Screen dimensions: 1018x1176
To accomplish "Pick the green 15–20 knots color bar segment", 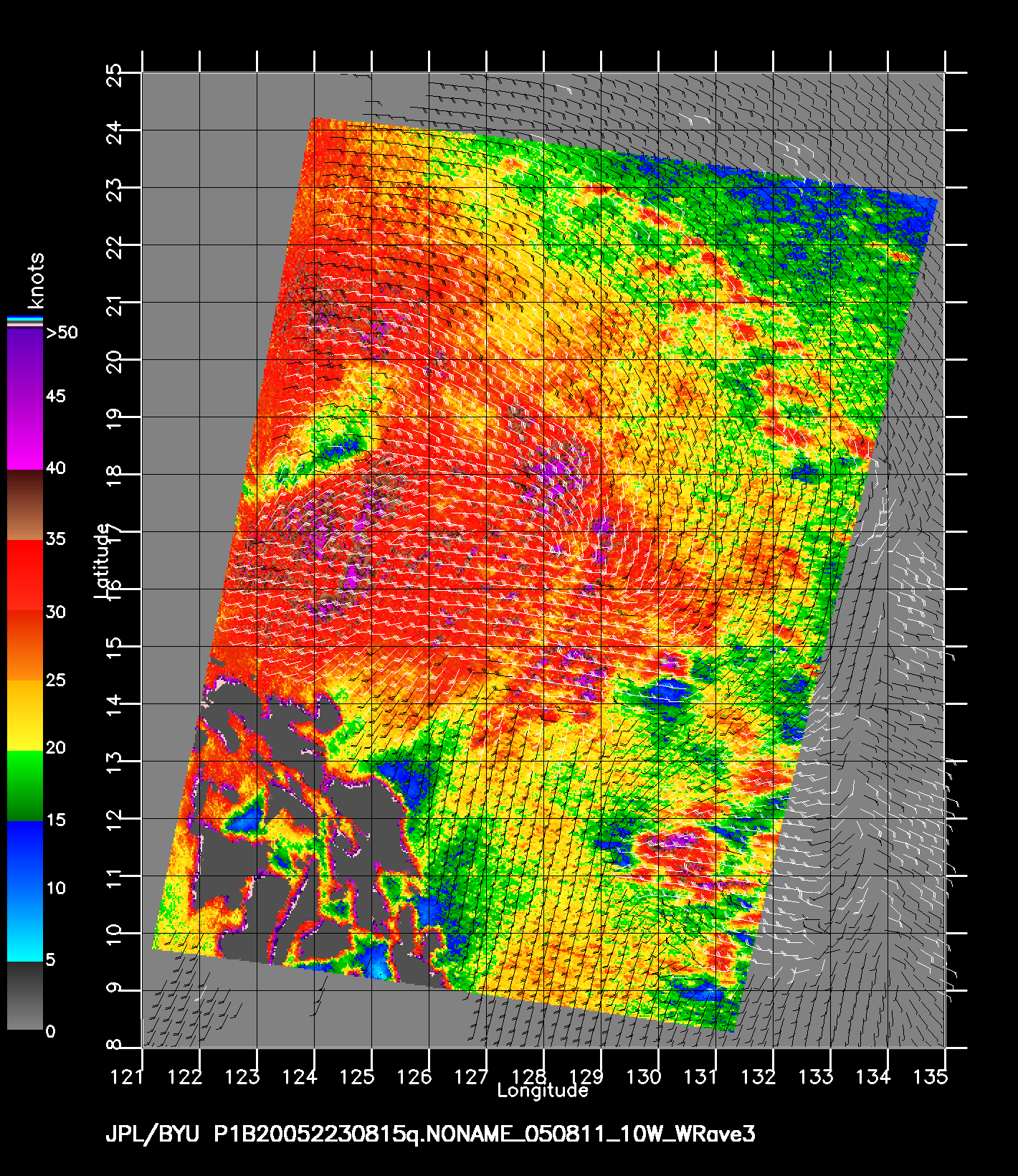I will pos(24,786).
